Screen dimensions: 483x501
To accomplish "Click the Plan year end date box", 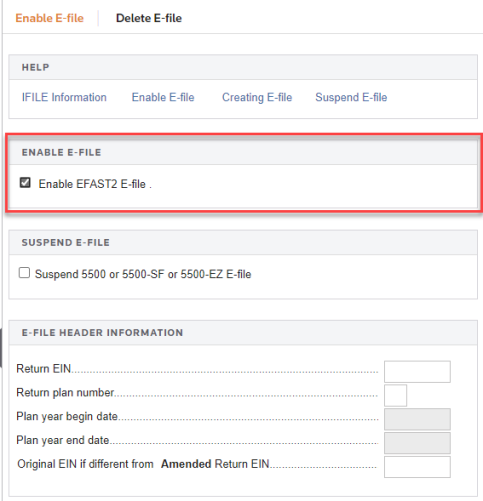I will [417, 443].
